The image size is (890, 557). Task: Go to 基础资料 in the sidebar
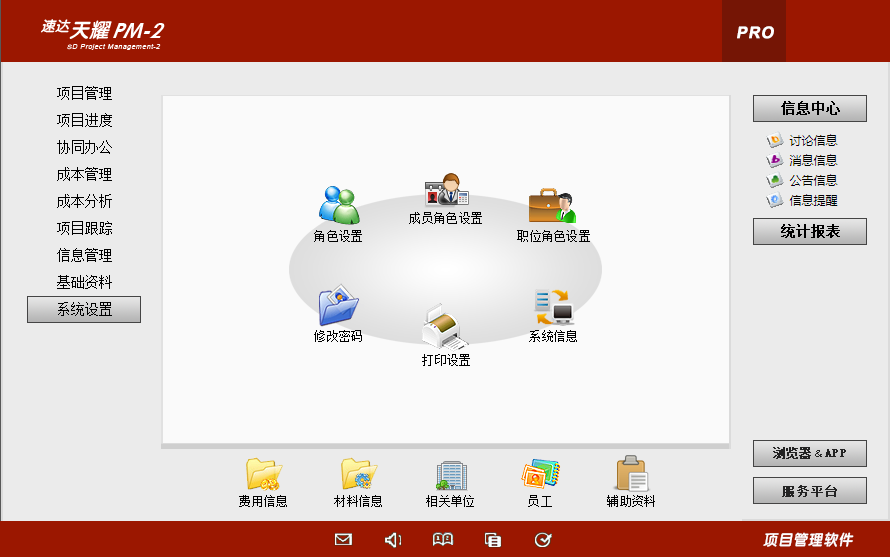(x=84, y=283)
